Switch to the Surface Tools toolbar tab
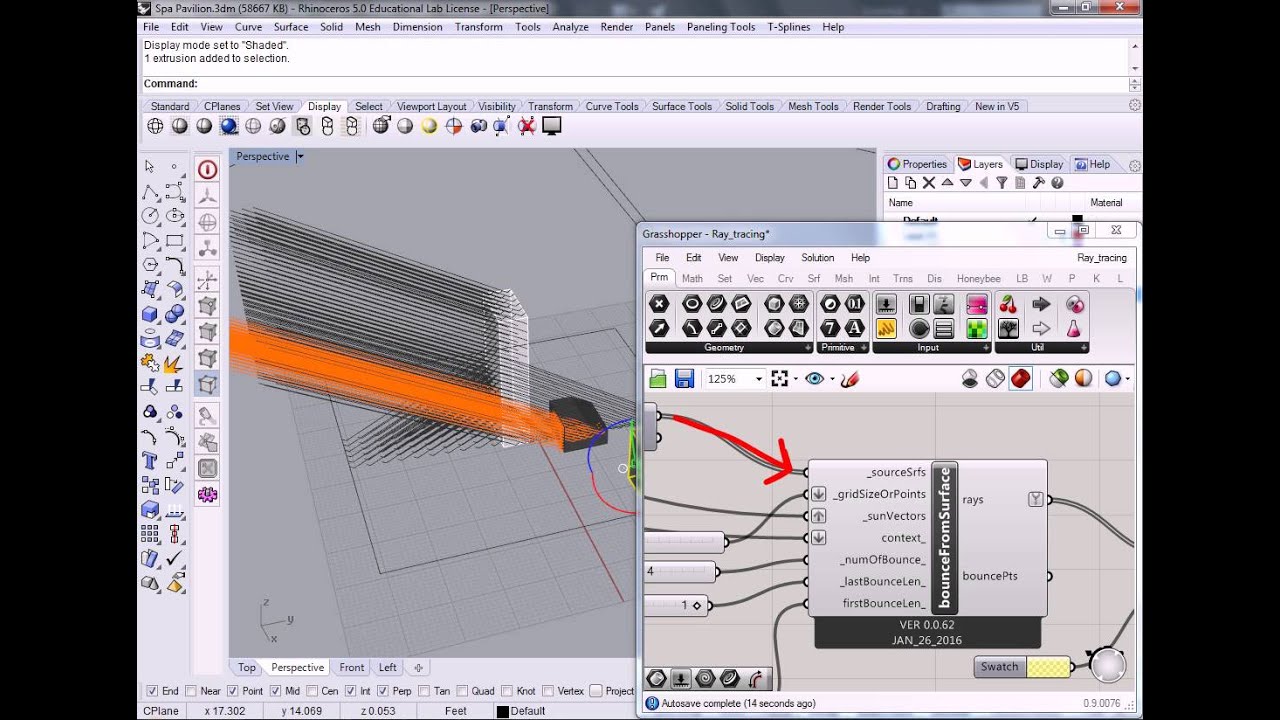1280x720 pixels. click(x=682, y=106)
